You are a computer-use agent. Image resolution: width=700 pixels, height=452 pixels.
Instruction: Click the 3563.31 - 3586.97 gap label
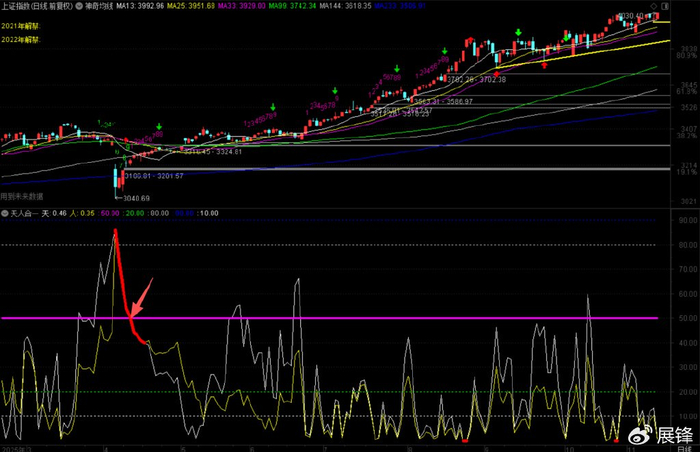443,101
